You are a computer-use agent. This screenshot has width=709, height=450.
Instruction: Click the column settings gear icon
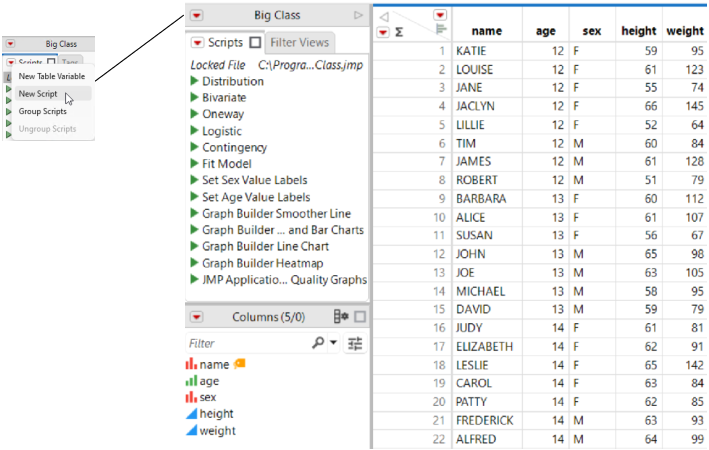click(341, 317)
